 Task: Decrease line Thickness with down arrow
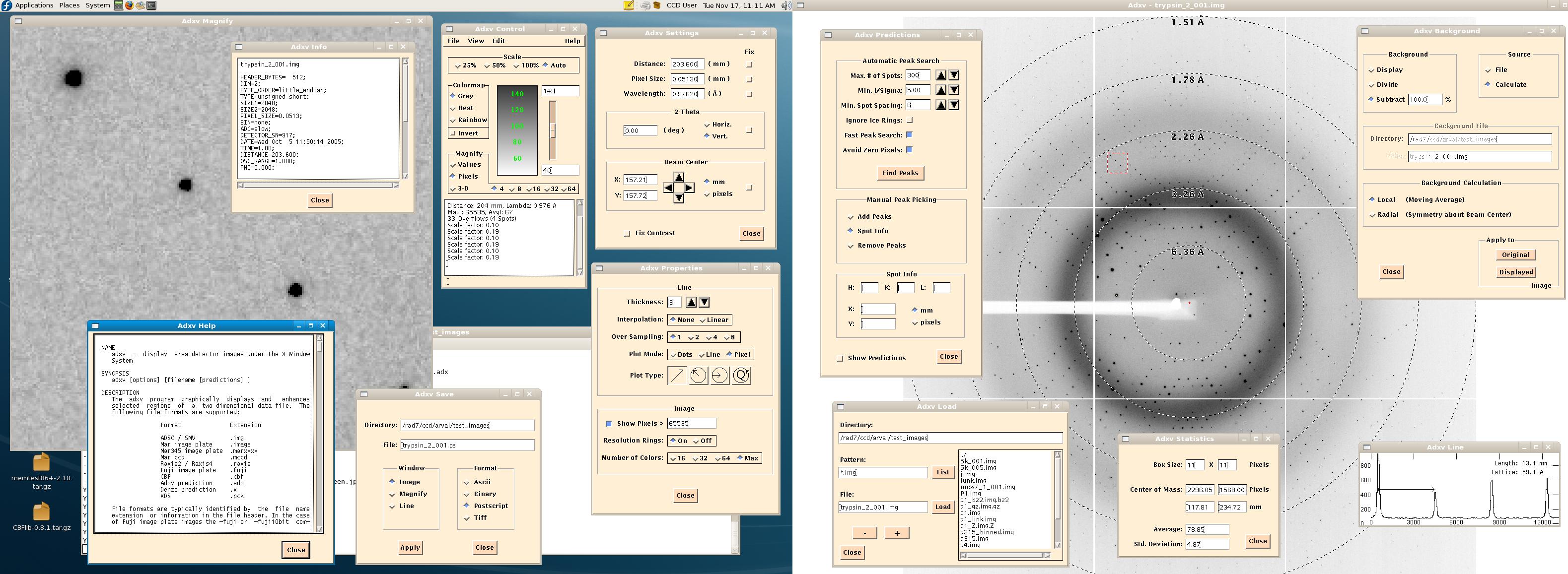[704, 302]
